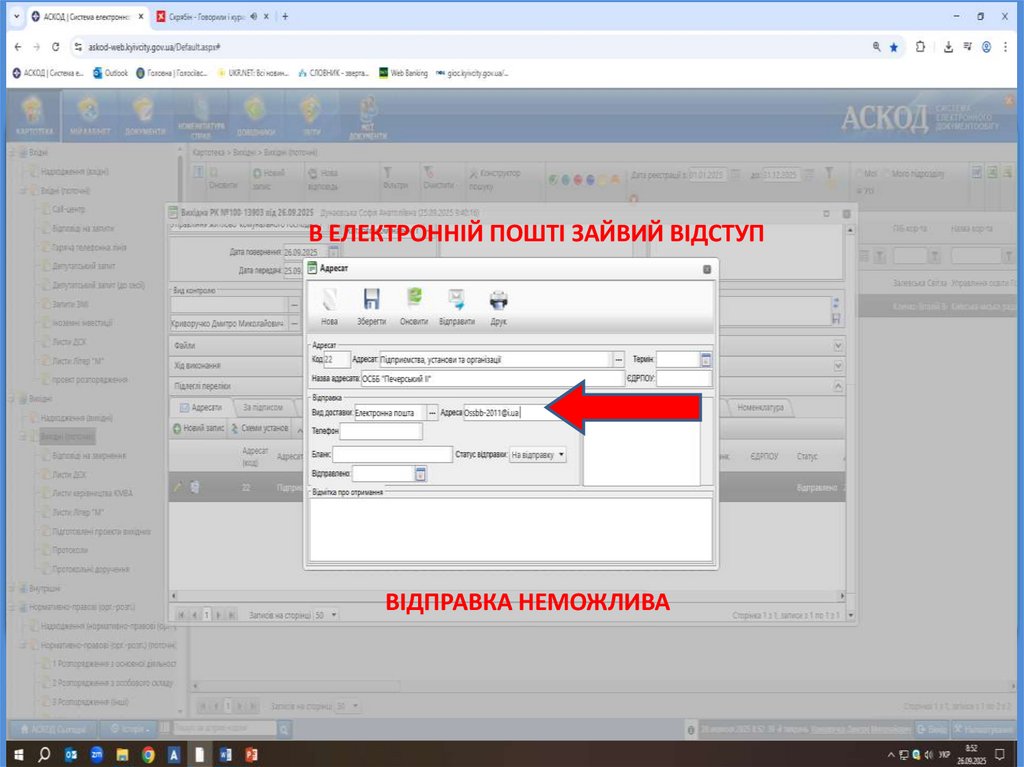Close the Адресат dialog
The height and width of the screenshot is (767, 1024).
coord(707,269)
